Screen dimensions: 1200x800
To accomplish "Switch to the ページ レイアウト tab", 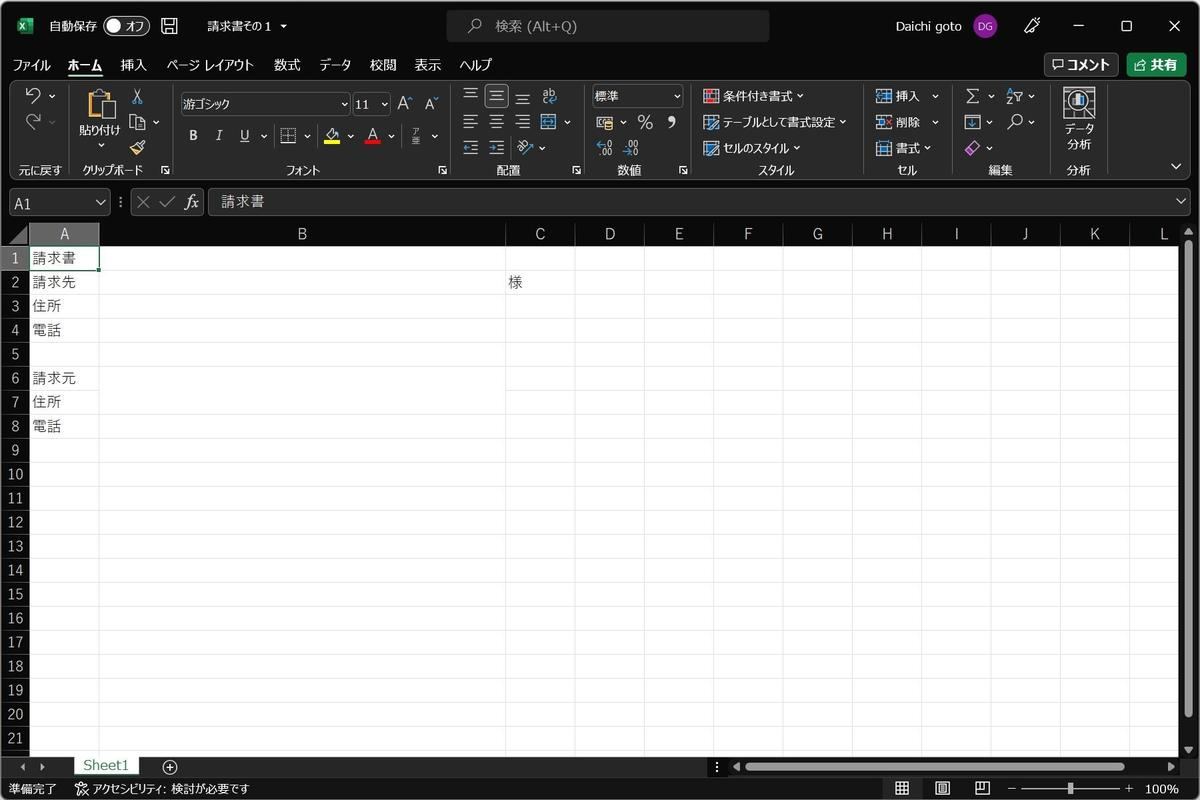I will tap(210, 65).
